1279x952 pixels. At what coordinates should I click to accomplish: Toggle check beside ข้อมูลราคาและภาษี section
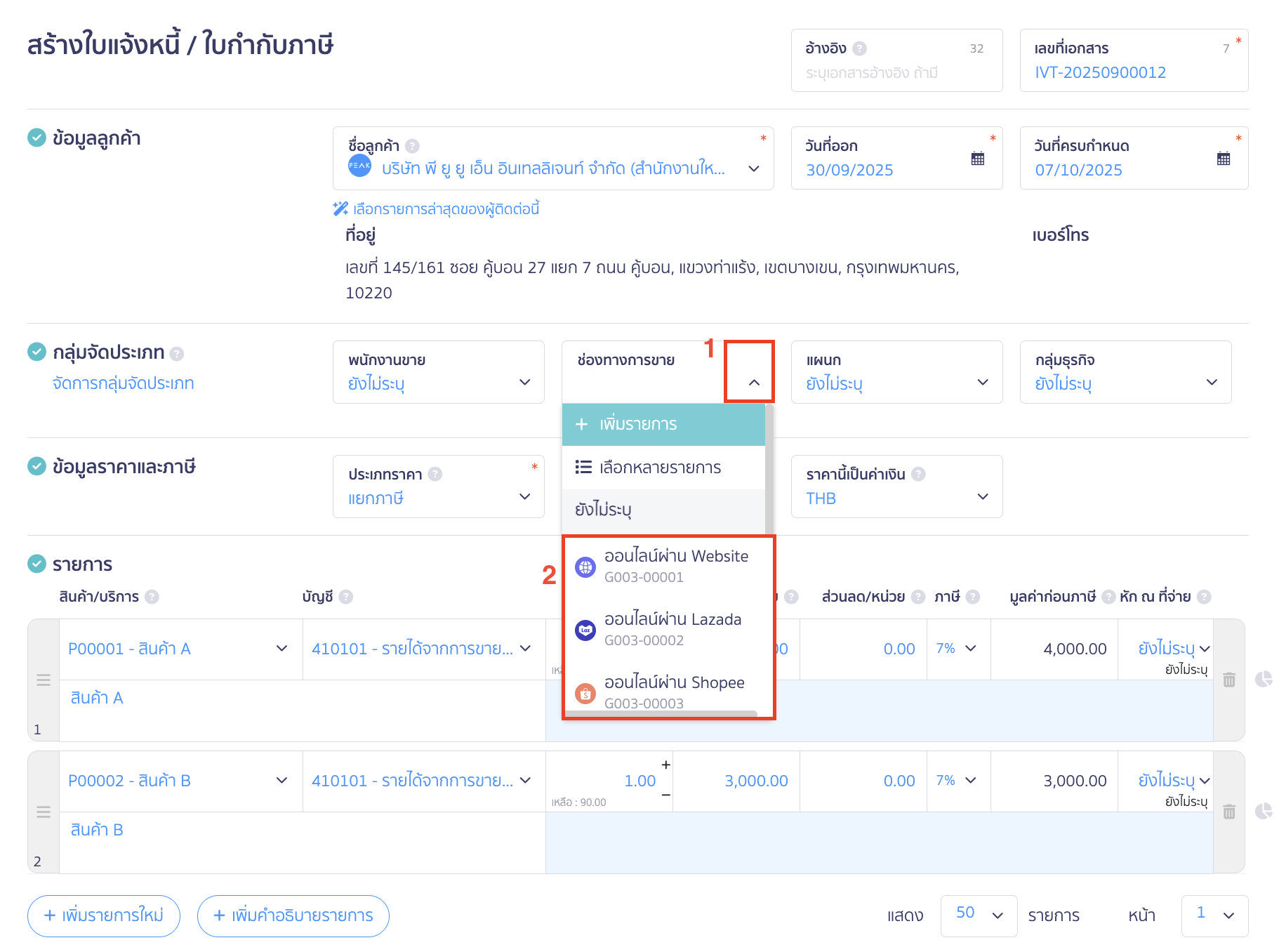(x=37, y=466)
